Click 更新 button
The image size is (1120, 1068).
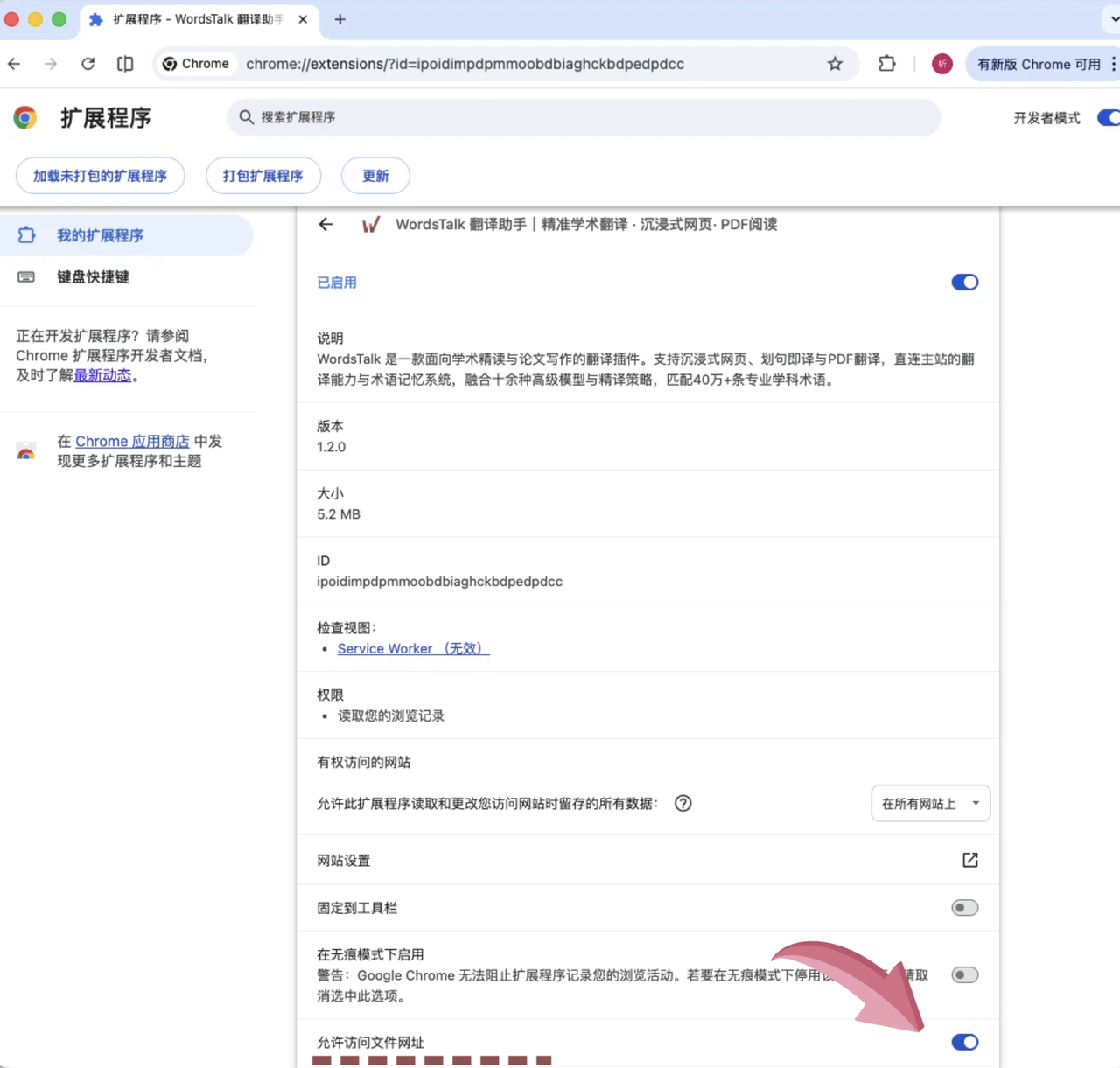click(375, 176)
